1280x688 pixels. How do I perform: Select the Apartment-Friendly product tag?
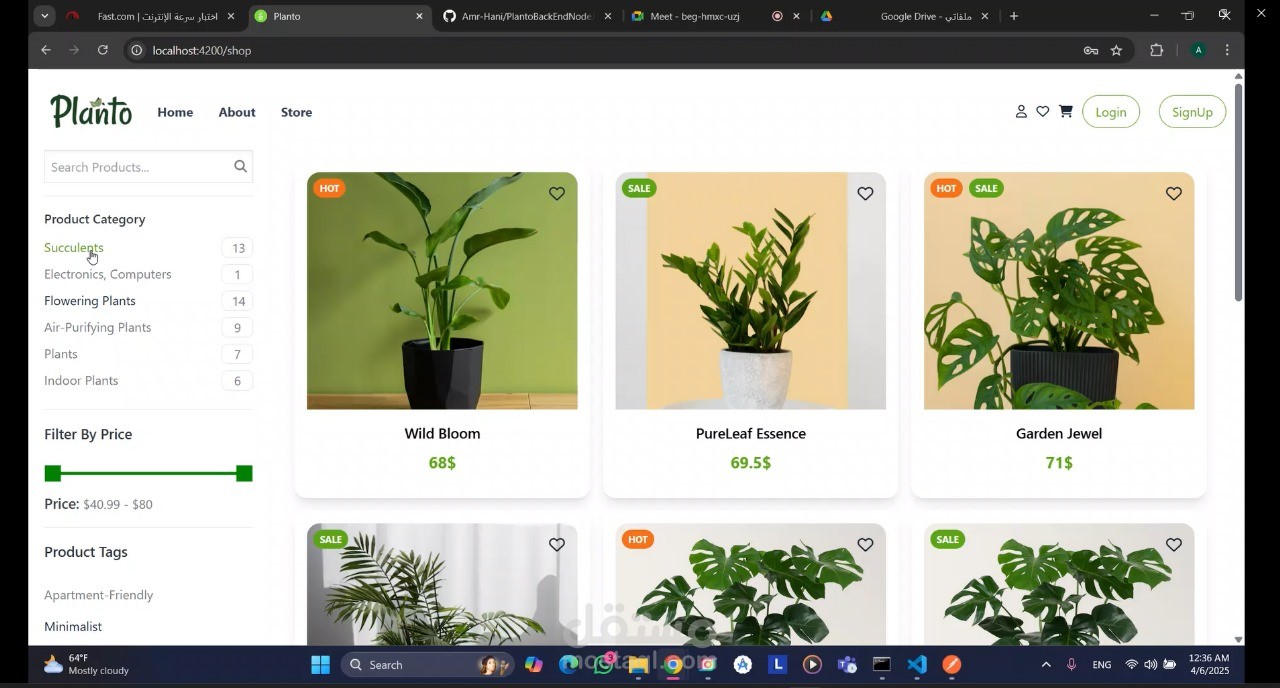point(99,595)
